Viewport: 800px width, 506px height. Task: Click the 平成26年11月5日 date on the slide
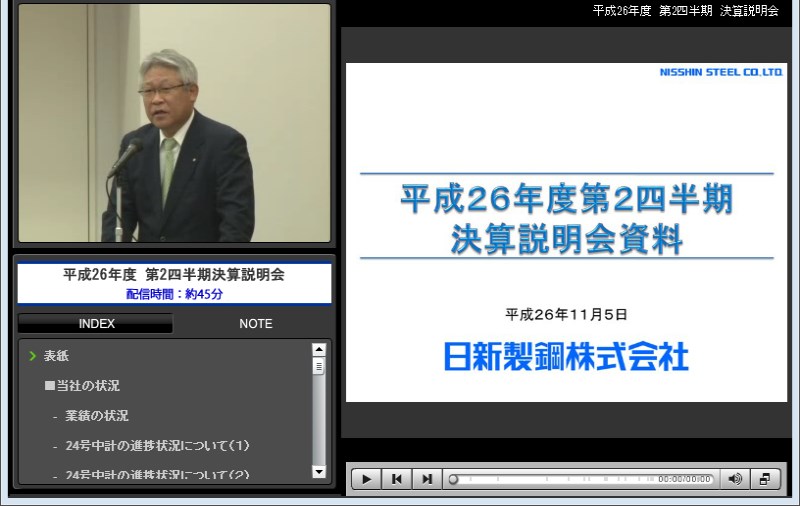pyautogui.click(x=566, y=314)
